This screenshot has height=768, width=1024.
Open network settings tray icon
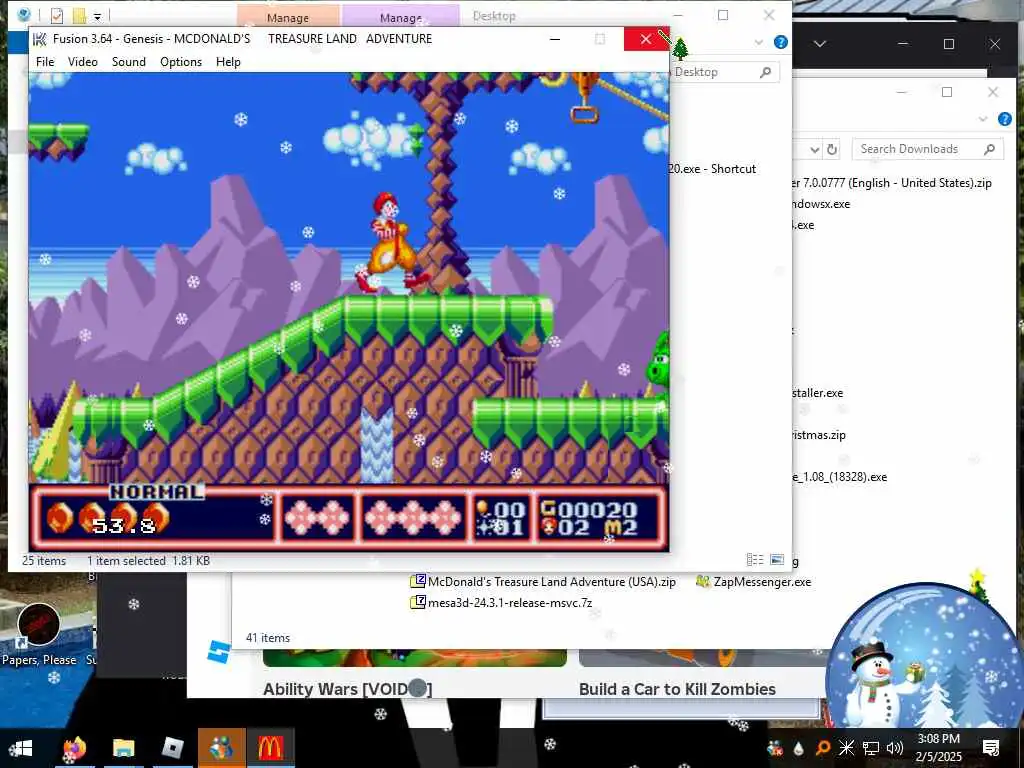click(871, 748)
